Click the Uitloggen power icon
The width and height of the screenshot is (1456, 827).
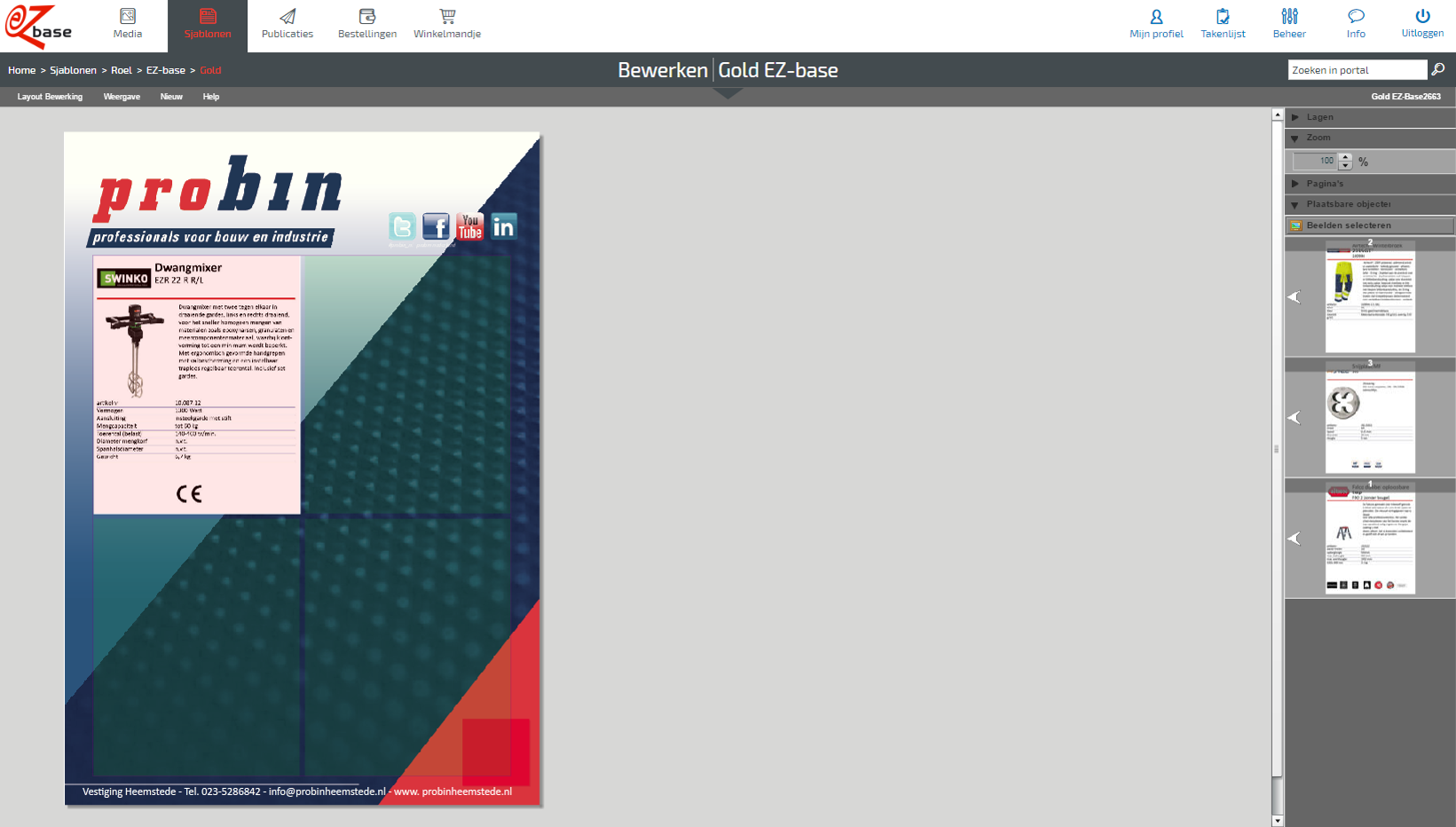1422,16
